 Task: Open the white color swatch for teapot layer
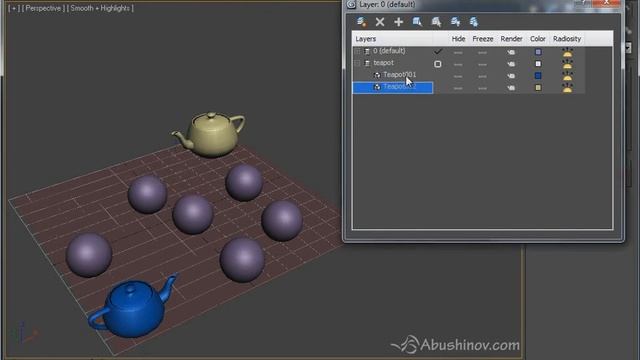[538, 64]
